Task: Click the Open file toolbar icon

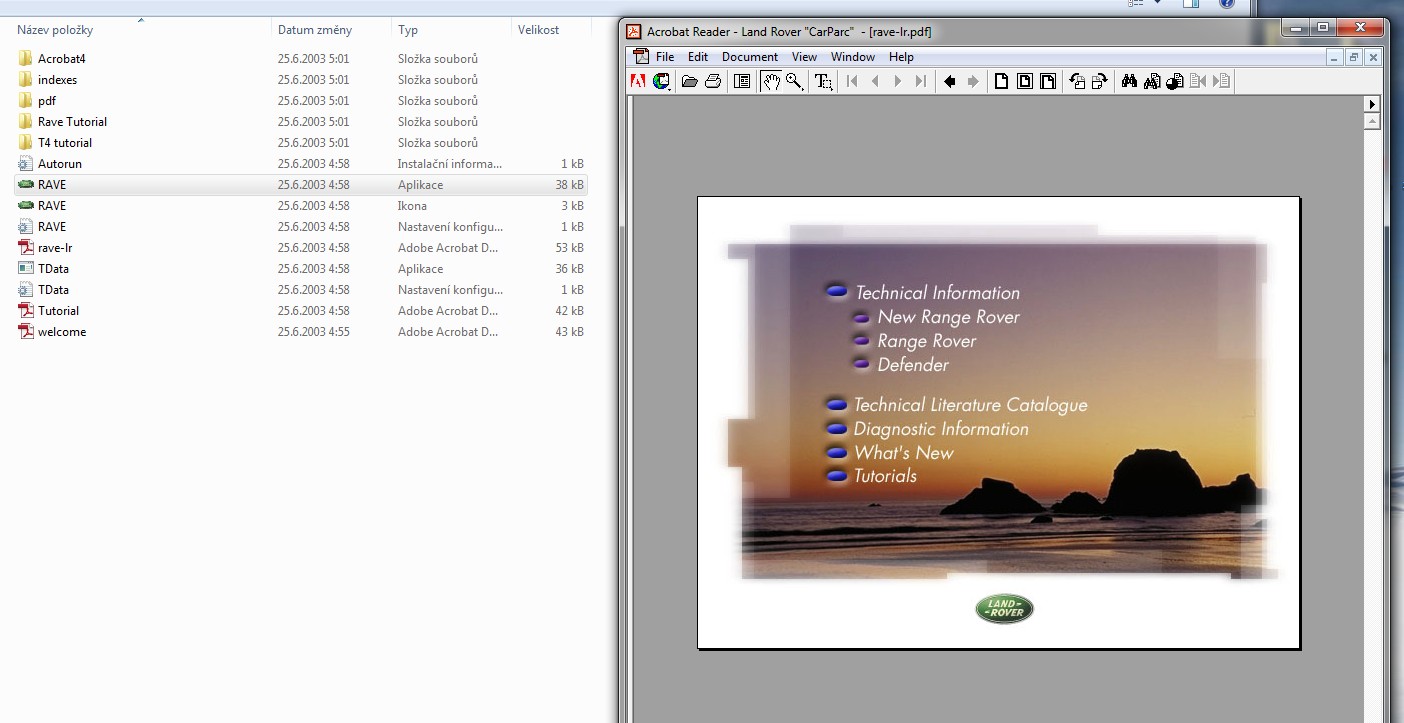Action: (689, 82)
